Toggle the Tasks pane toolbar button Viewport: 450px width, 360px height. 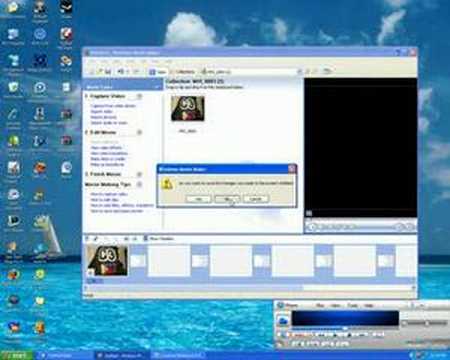[158, 72]
